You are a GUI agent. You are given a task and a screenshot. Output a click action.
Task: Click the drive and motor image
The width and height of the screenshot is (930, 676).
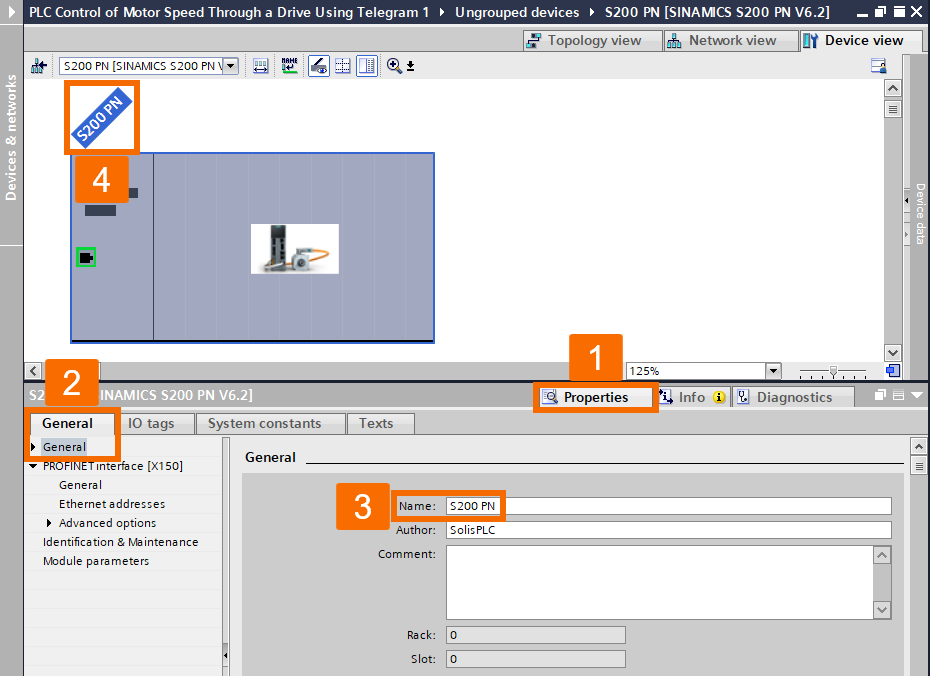[295, 249]
